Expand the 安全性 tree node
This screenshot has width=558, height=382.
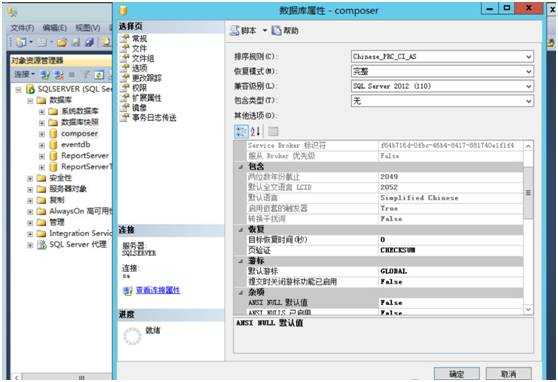coord(30,178)
